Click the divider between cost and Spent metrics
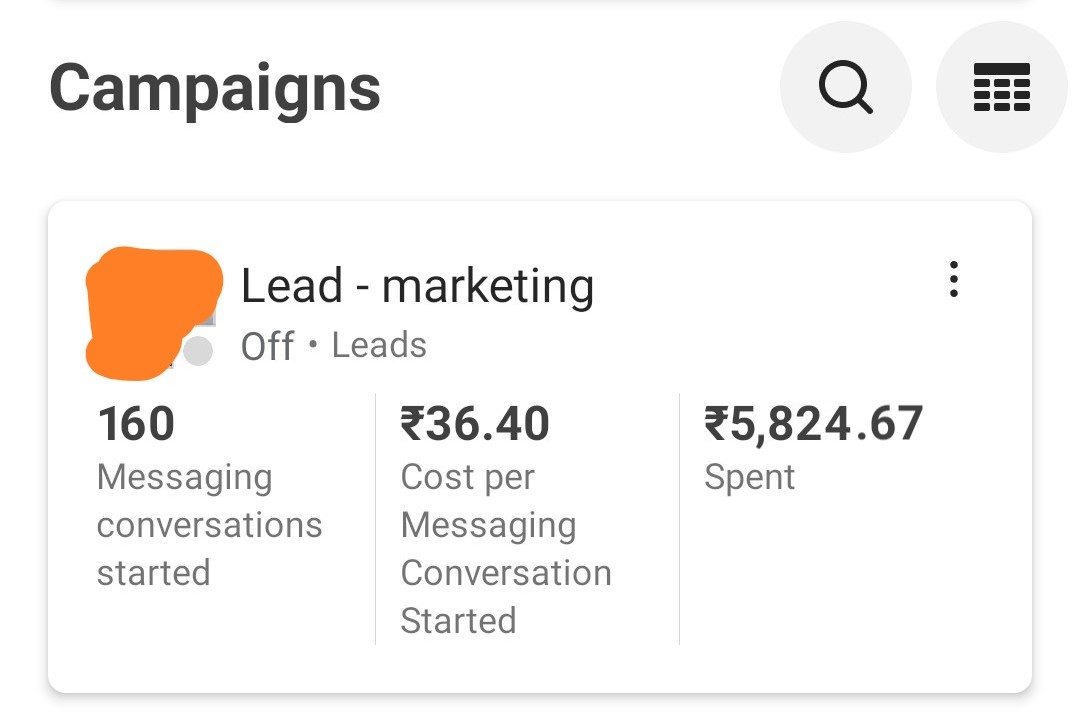This screenshot has width=1080, height=717. coord(679,520)
